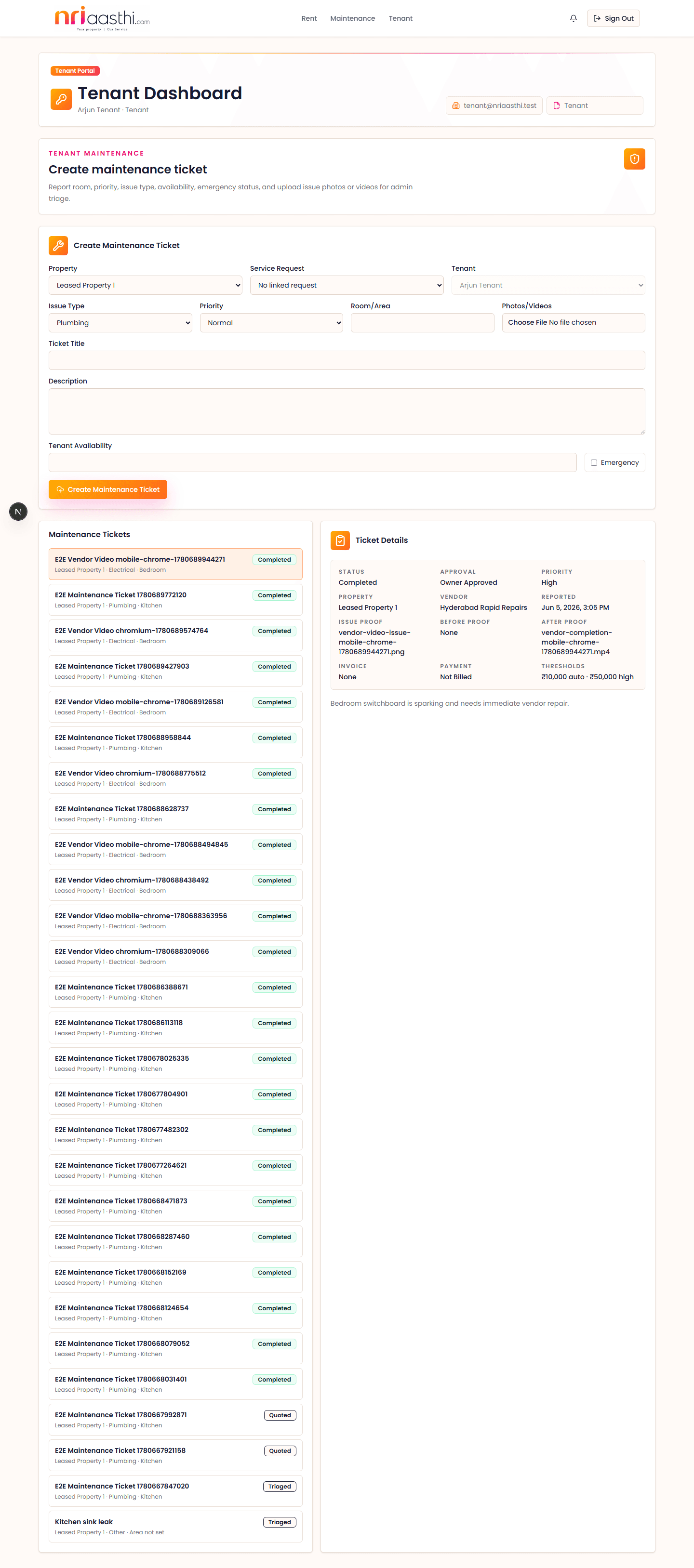The image size is (694, 1568).
Task: Click the Tenant Portal badge
Action: point(75,71)
